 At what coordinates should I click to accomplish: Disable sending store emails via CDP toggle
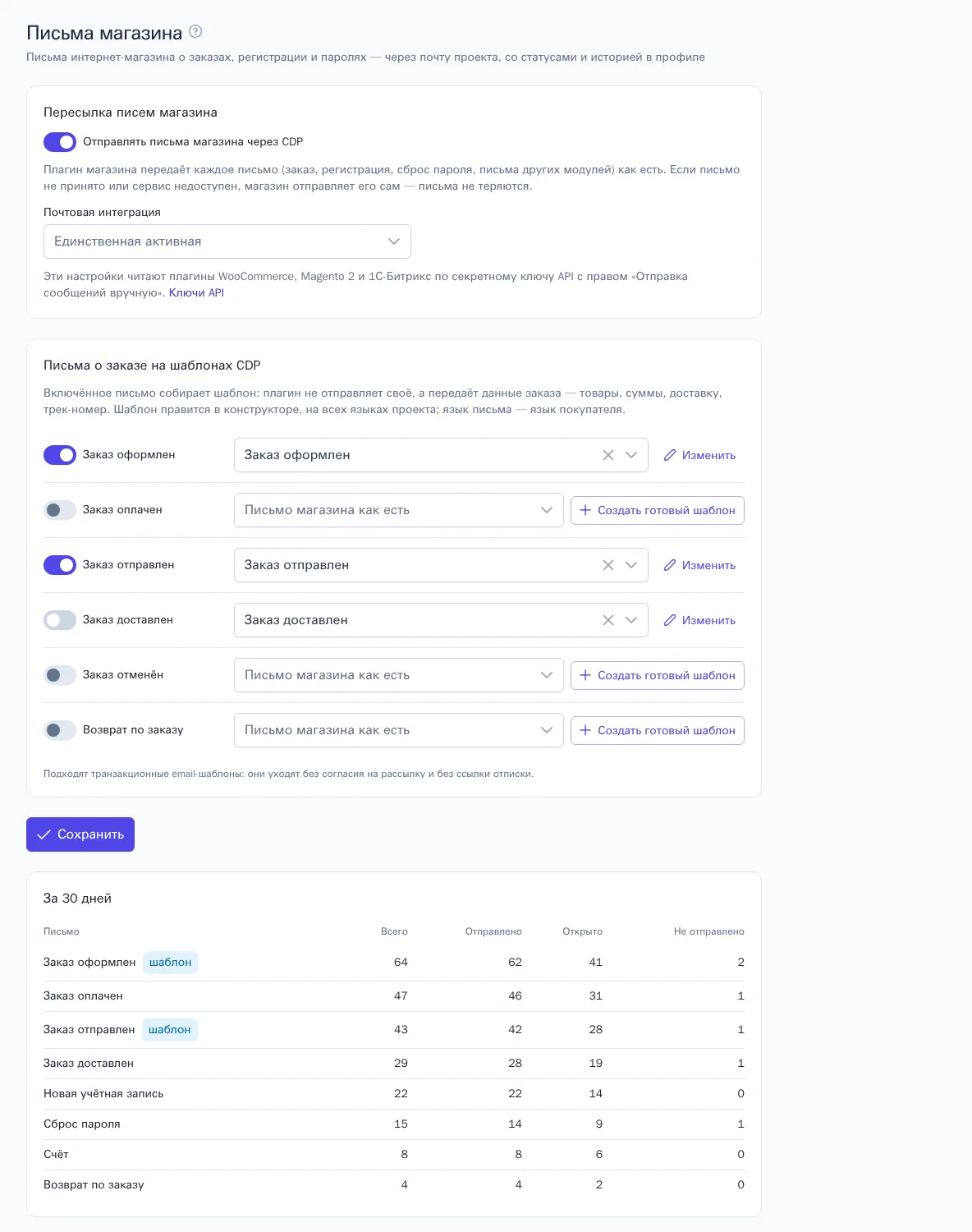click(60, 142)
